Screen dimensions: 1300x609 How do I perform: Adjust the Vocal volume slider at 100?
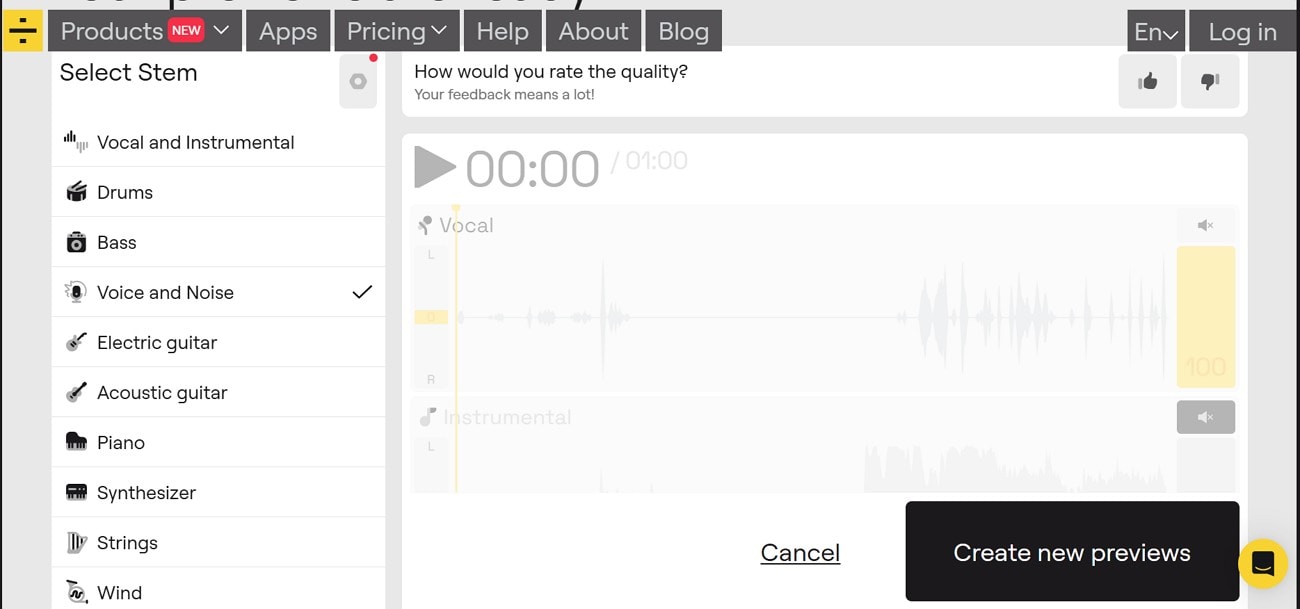(x=1205, y=317)
